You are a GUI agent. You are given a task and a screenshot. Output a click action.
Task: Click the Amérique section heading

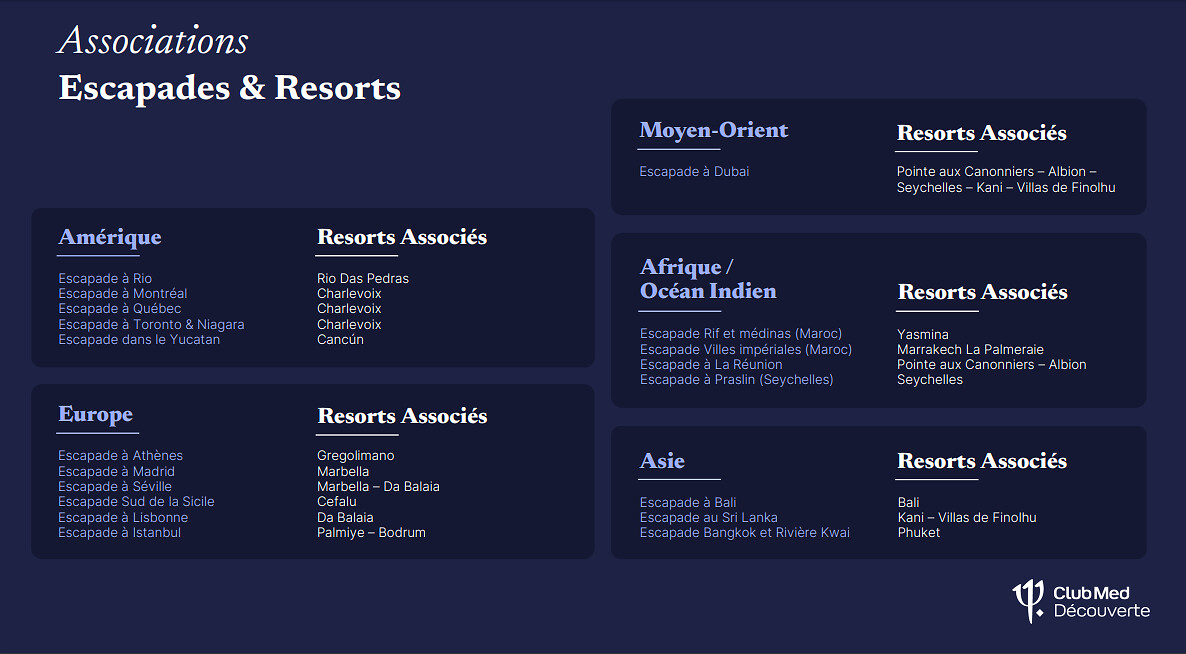(109, 237)
